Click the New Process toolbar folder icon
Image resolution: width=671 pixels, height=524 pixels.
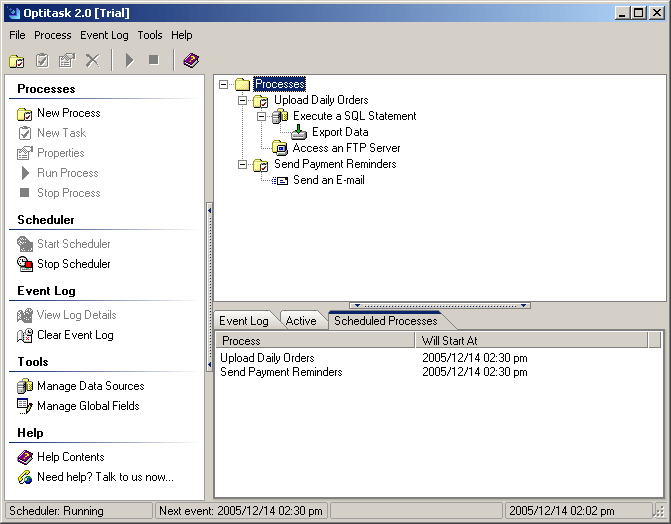17,61
